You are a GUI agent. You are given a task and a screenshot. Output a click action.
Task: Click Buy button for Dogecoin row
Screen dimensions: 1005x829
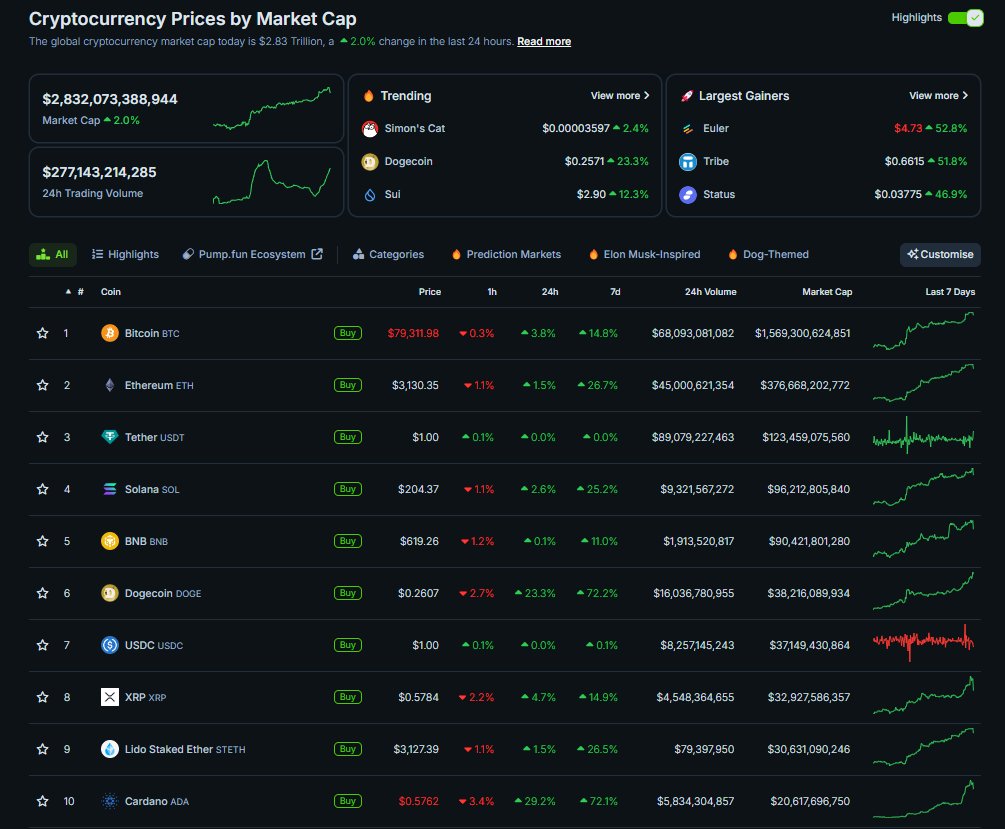click(x=347, y=593)
